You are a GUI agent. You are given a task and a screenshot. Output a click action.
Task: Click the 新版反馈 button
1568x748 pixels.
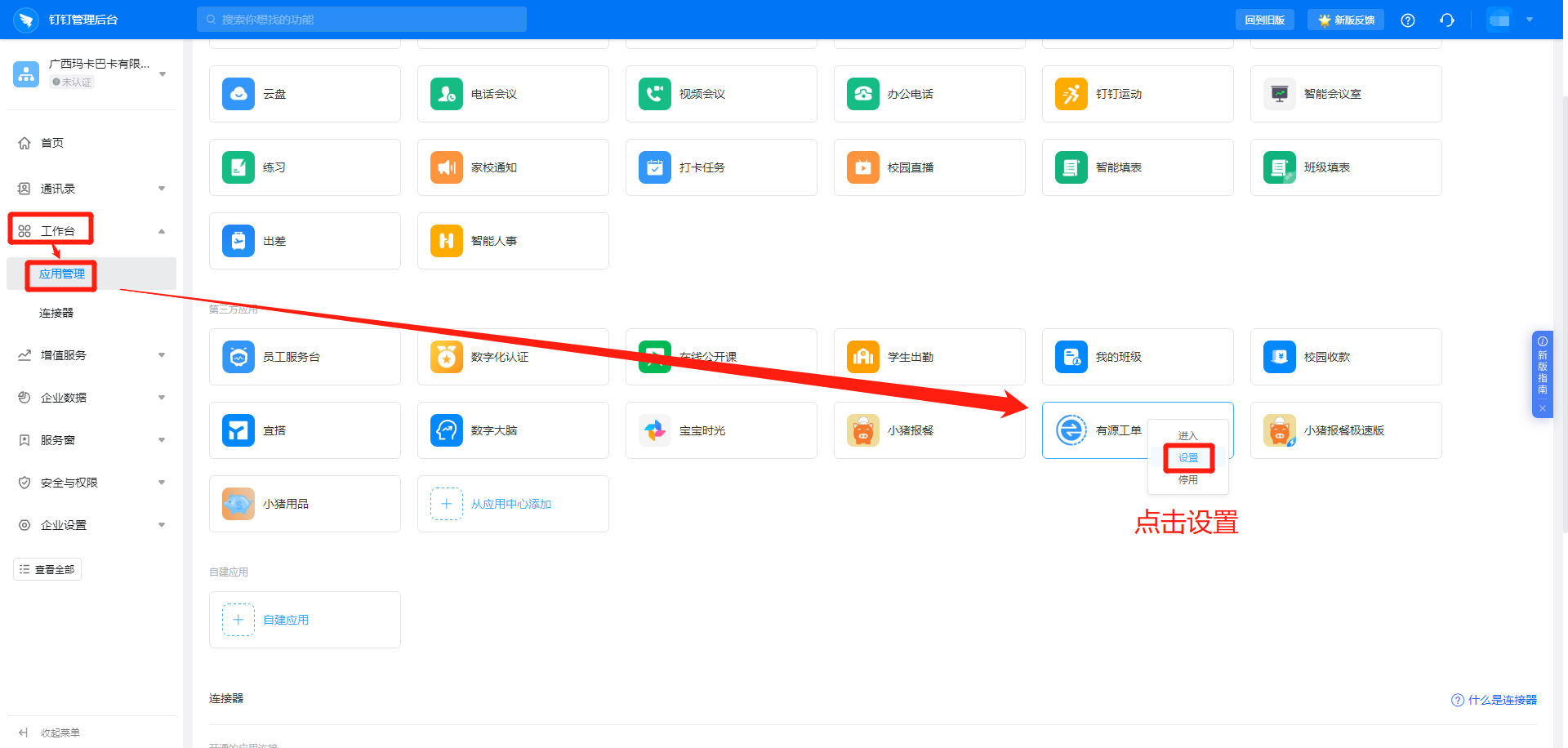pyautogui.click(x=1346, y=20)
